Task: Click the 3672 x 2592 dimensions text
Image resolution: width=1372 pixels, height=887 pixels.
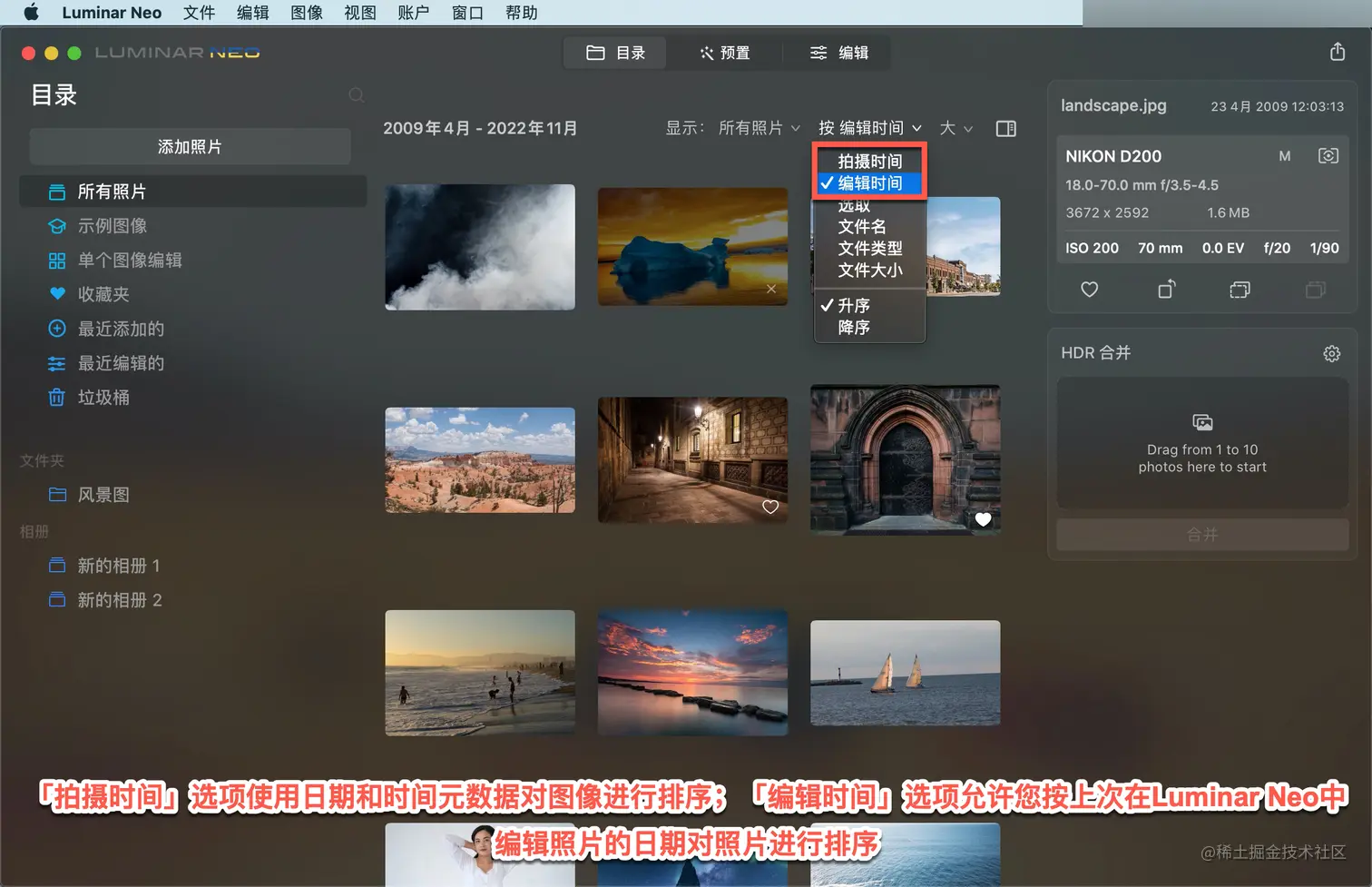Action: [1107, 212]
